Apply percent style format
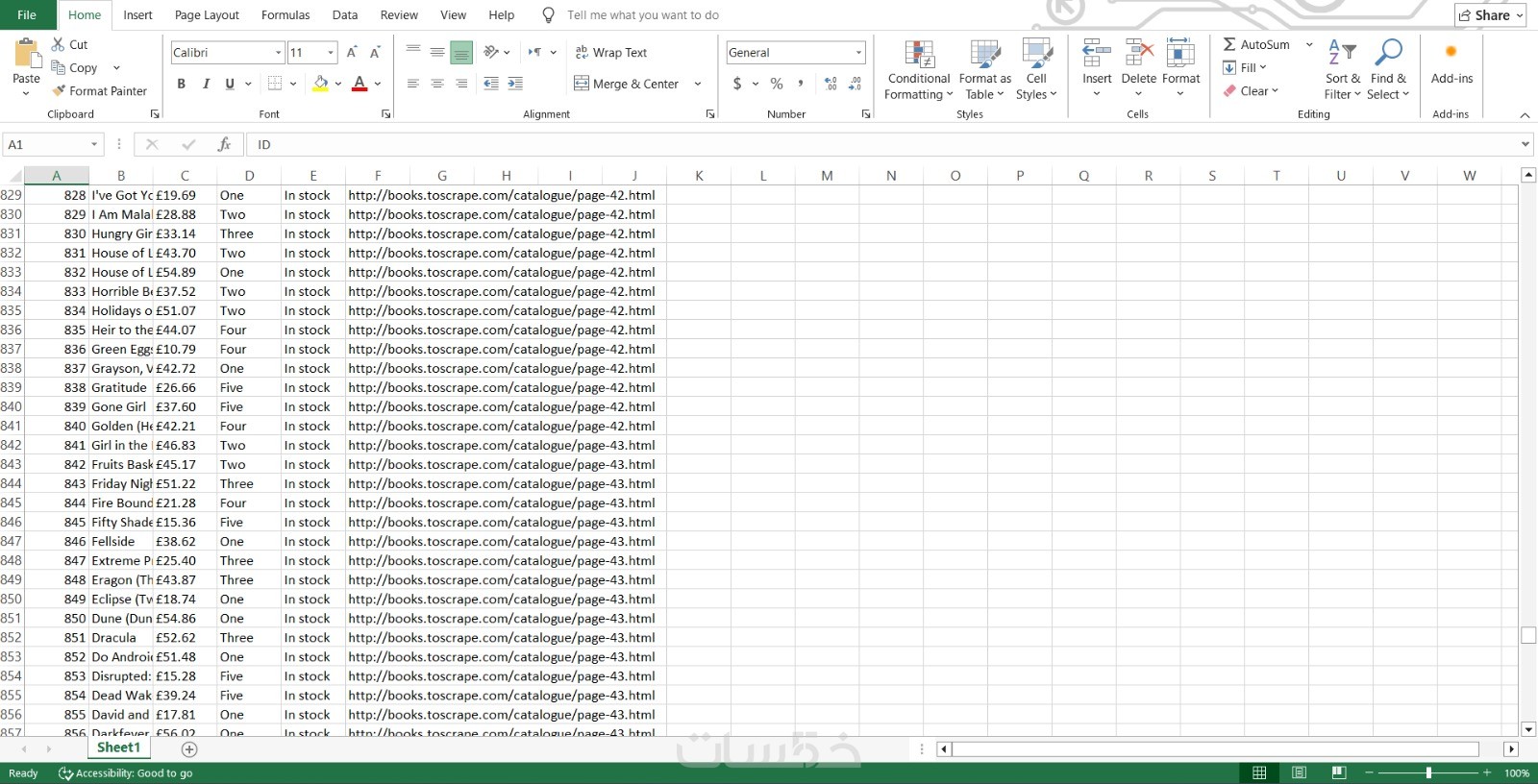 pos(777,84)
